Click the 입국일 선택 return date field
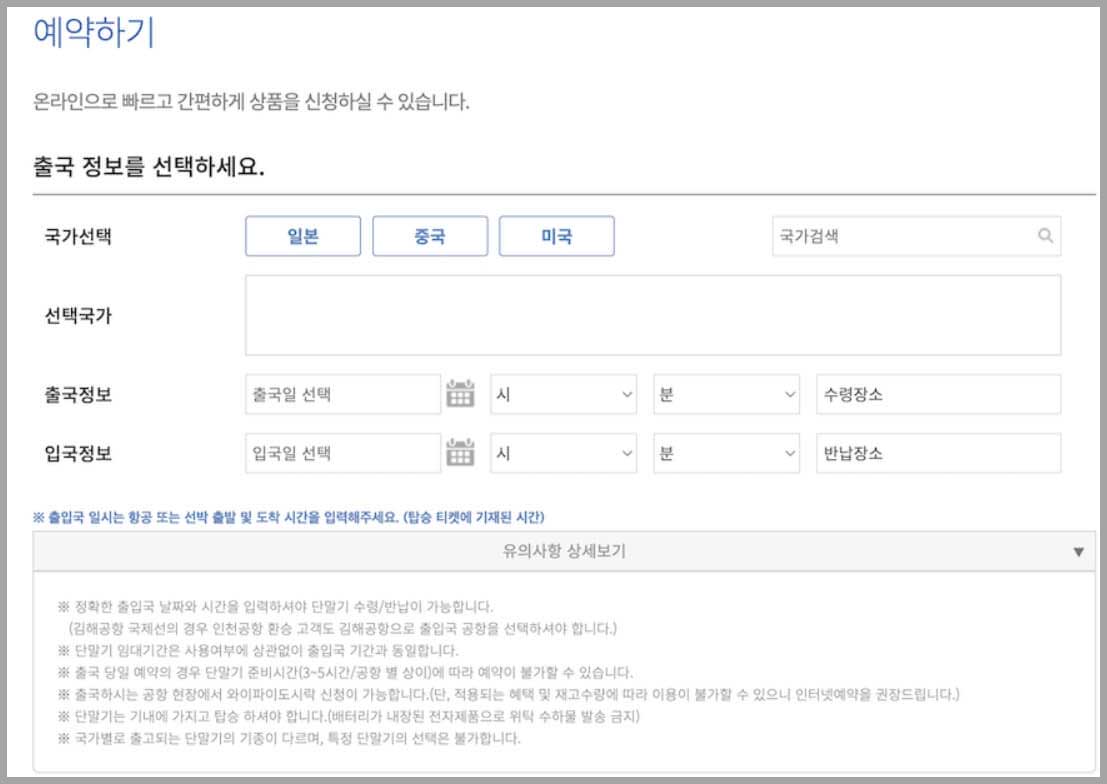This screenshot has width=1107, height=784. (330, 453)
